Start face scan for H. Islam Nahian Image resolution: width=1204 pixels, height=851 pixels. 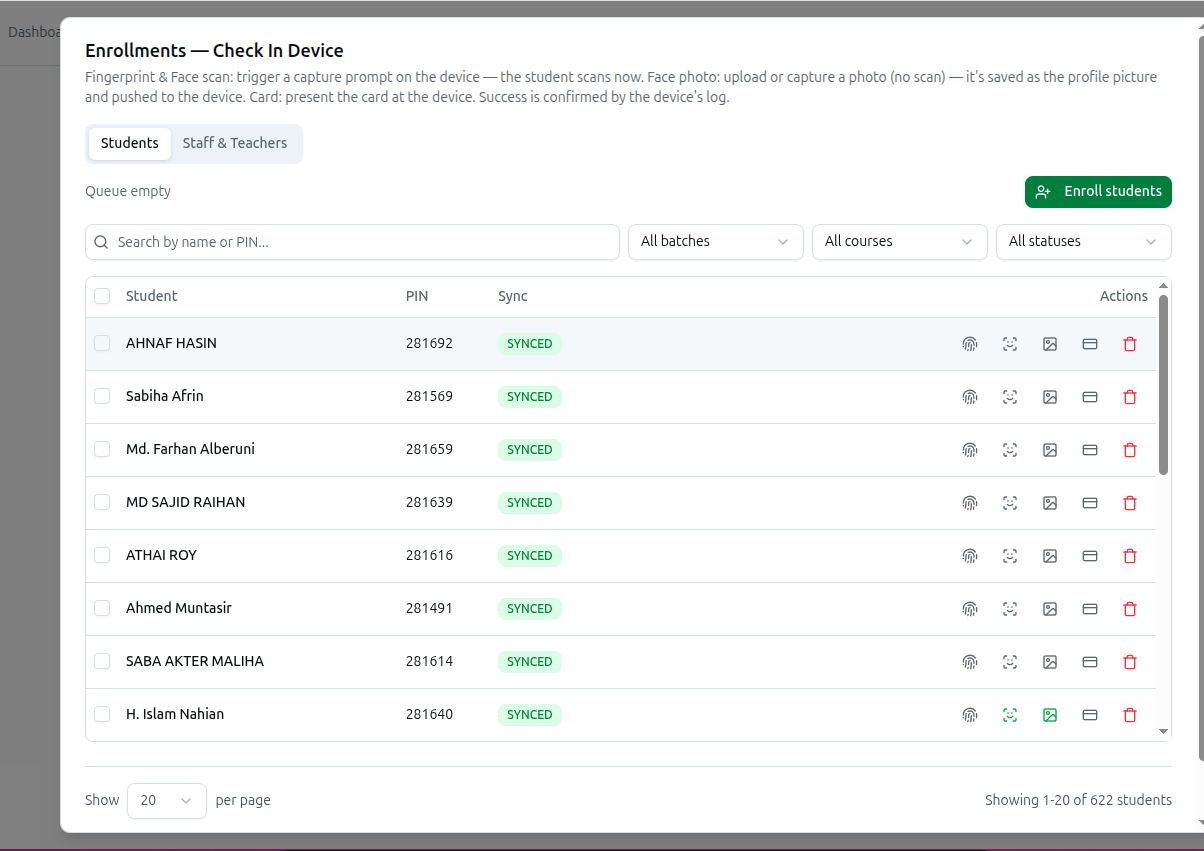(1010, 715)
